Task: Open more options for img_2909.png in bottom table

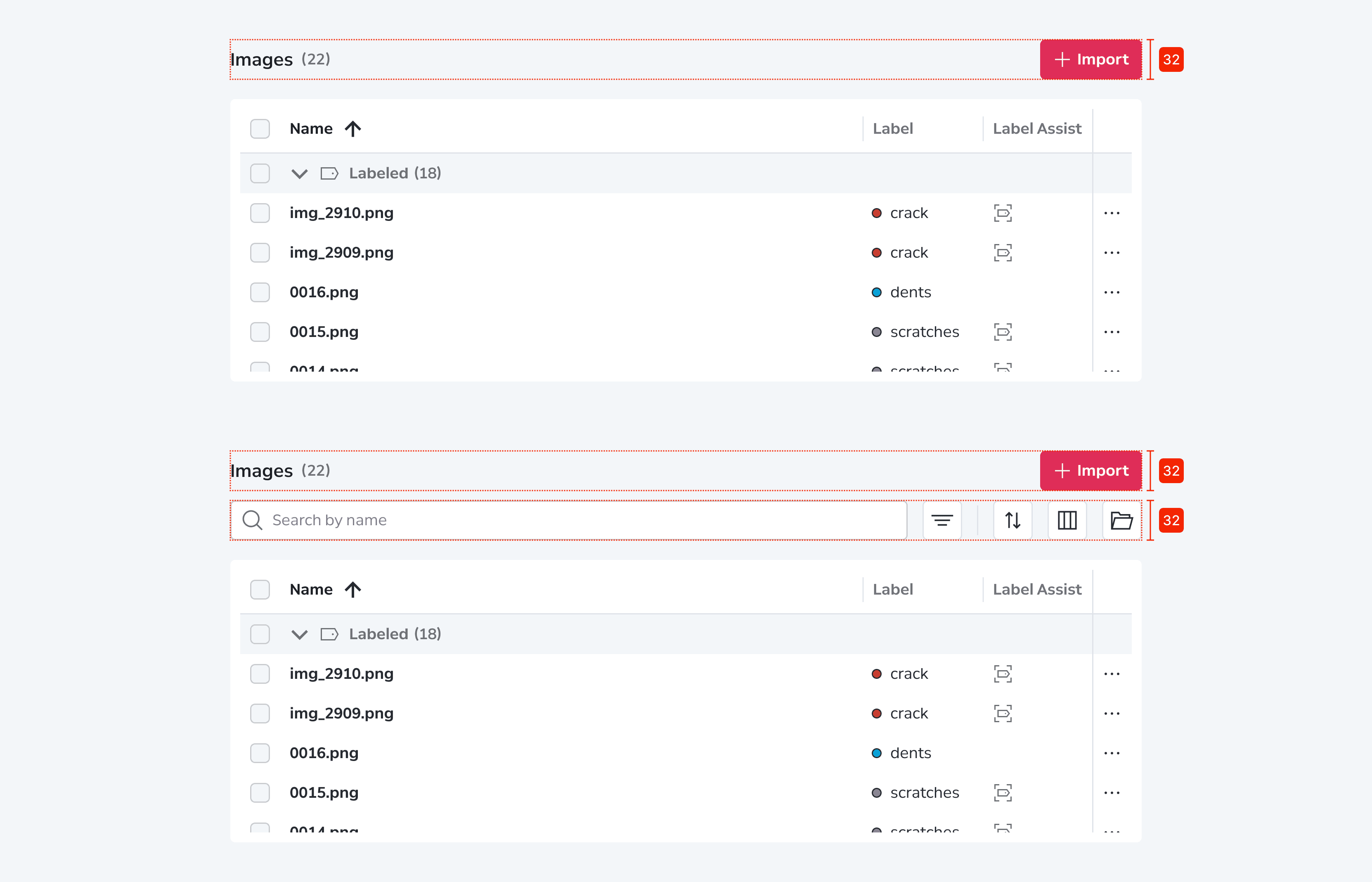Action: pos(1112,713)
